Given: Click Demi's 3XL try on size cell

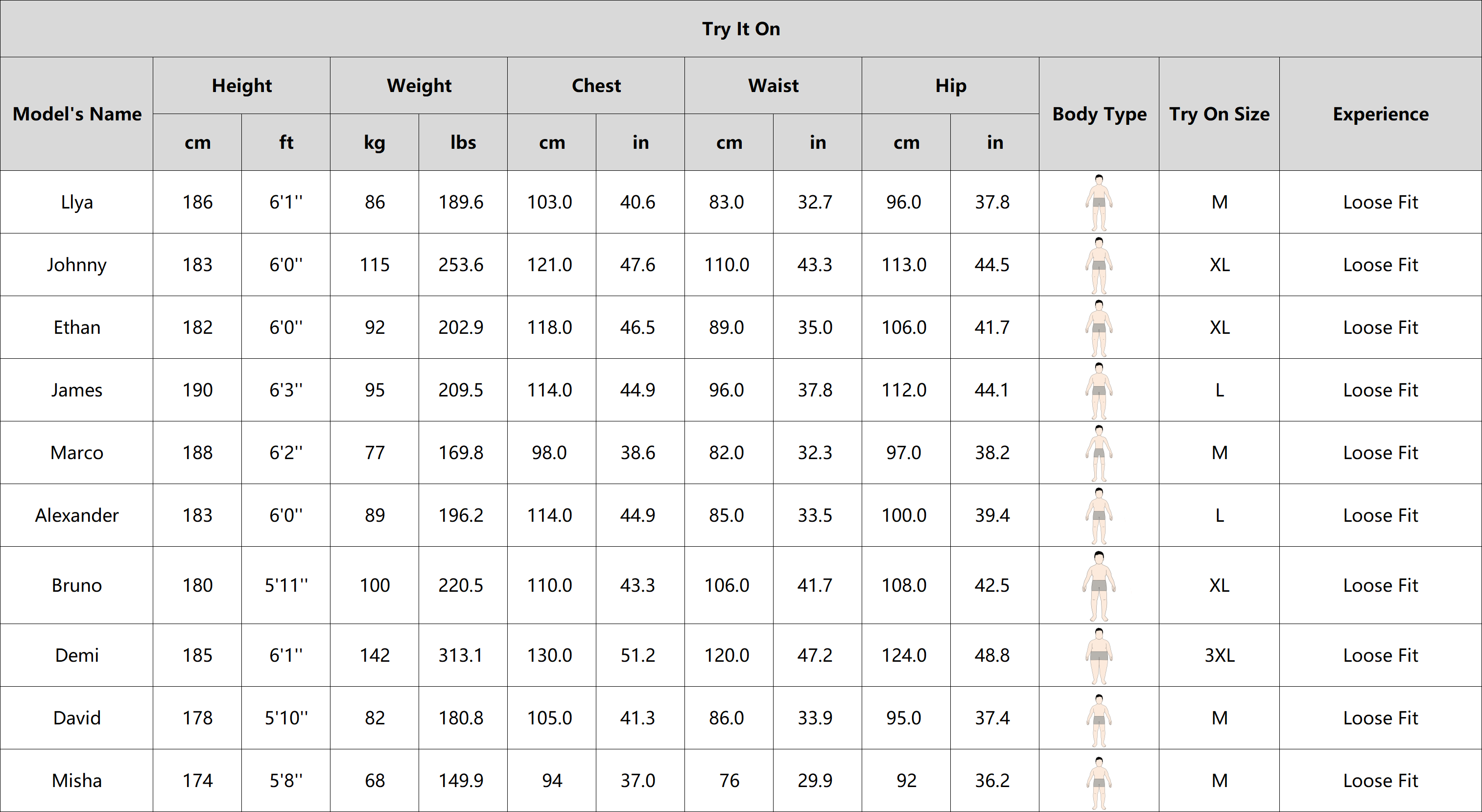Looking at the screenshot, I should click(1219, 655).
